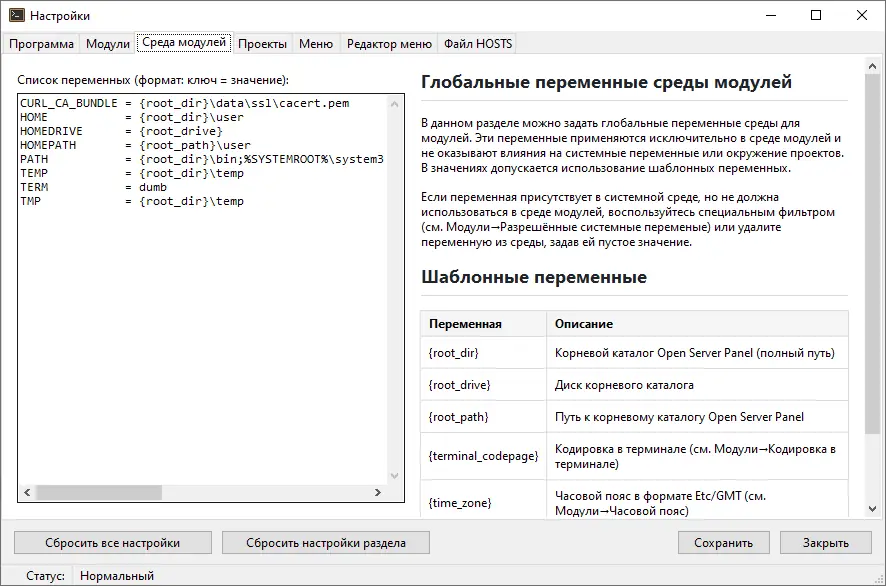
Task: Switch to the Файл HOSTS tab
Action: pyautogui.click(x=478, y=44)
